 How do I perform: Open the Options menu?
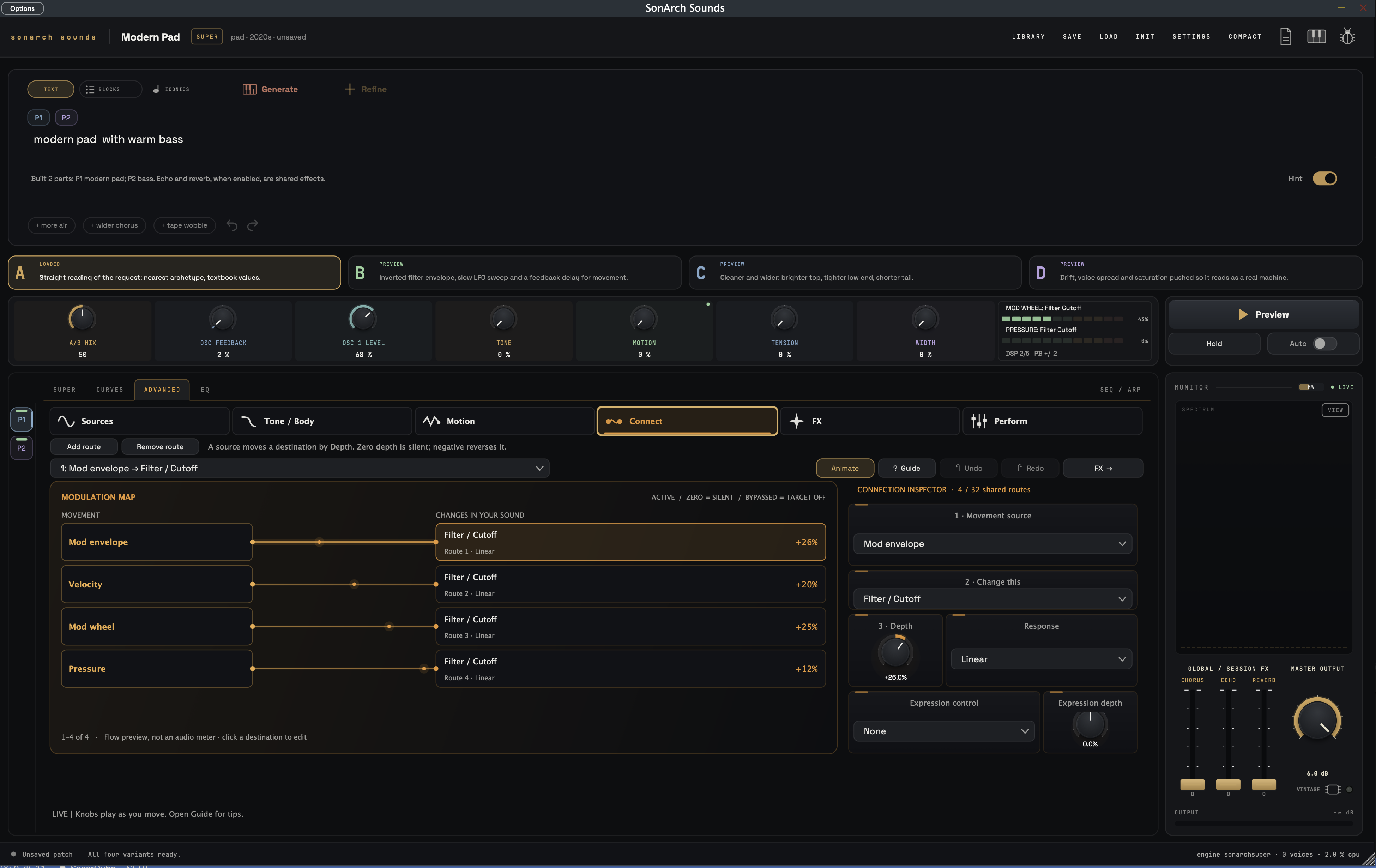pyautogui.click(x=22, y=8)
